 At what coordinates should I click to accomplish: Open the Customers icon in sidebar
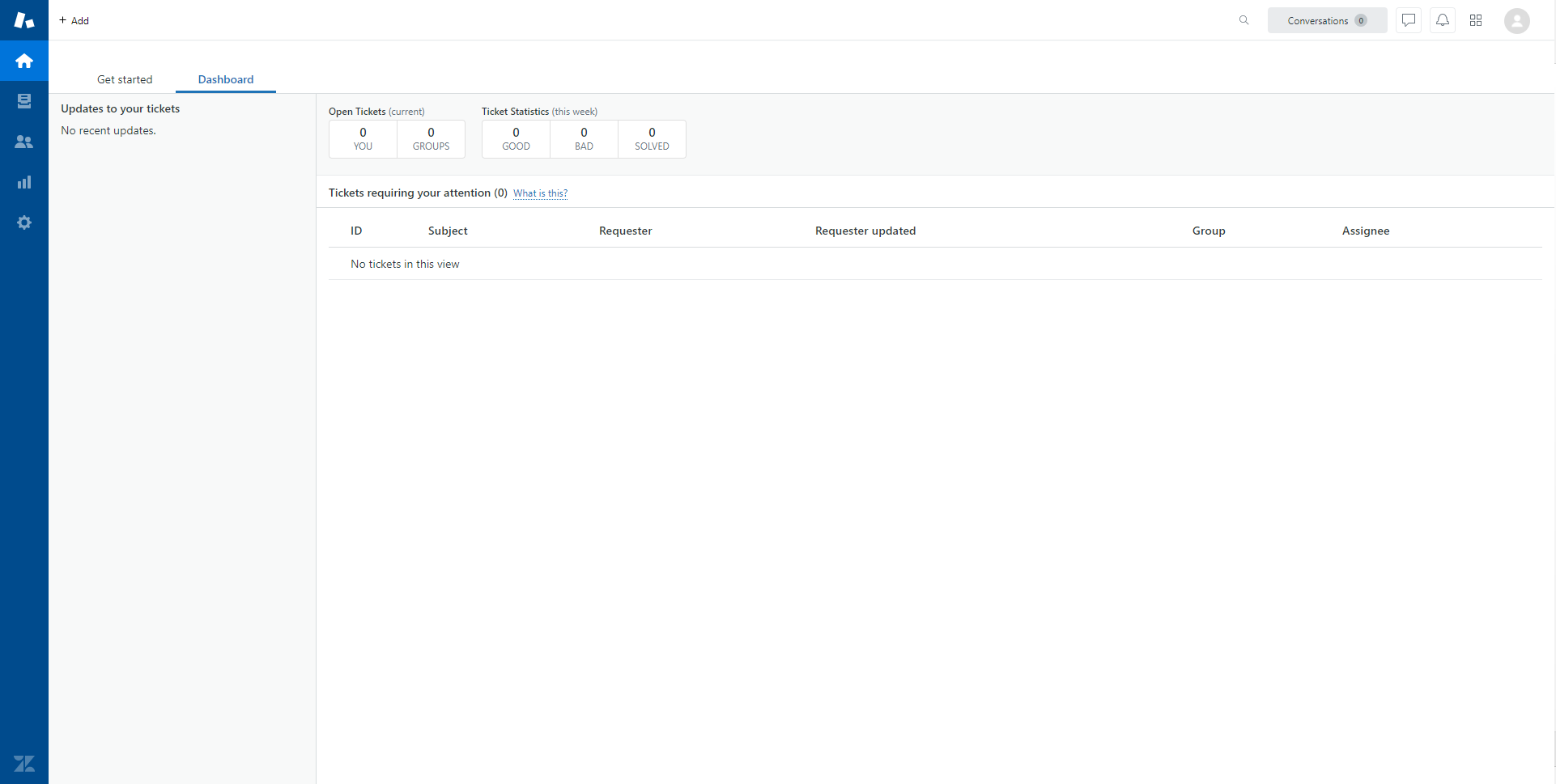point(24,142)
